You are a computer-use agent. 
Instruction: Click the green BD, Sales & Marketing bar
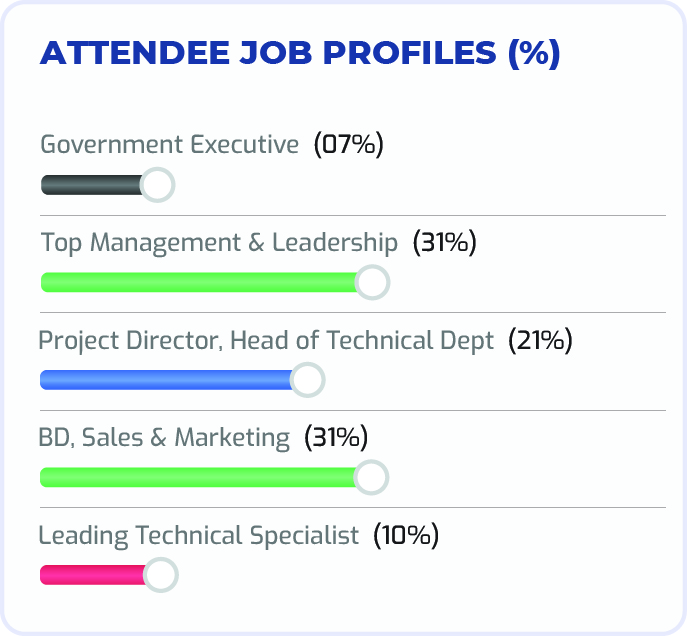point(198,478)
